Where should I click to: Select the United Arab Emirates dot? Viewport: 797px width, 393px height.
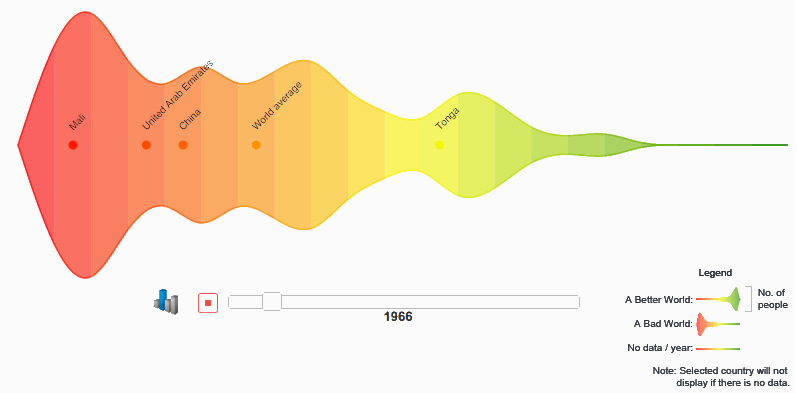[146, 145]
